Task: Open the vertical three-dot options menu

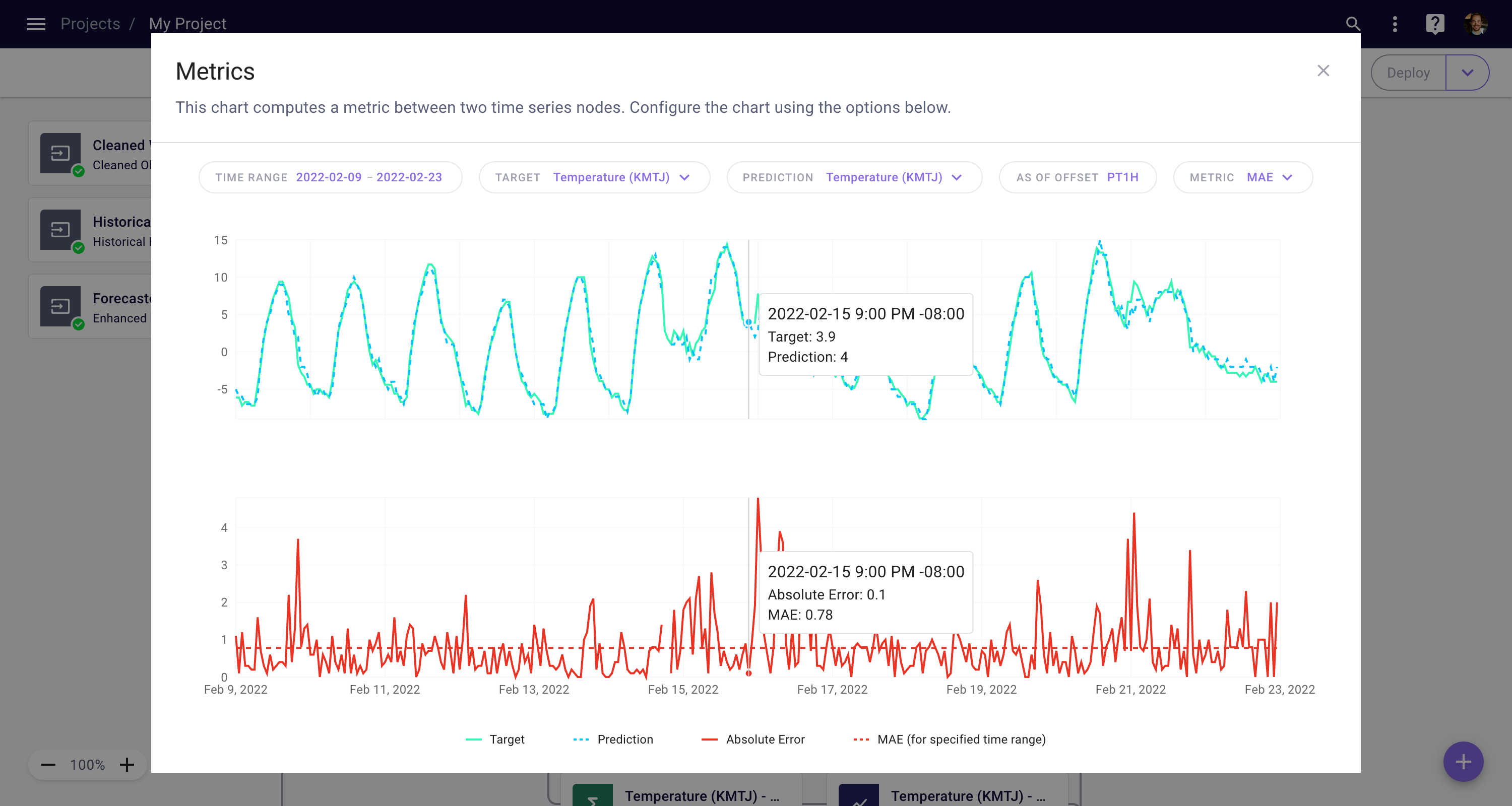Action: [1395, 24]
